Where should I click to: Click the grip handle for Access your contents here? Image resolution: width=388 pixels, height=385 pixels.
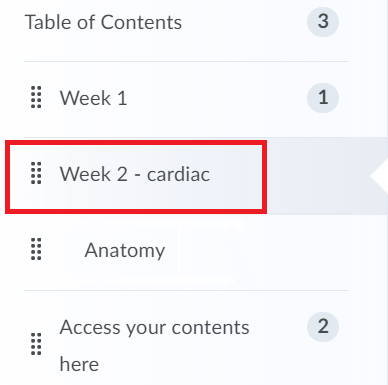coord(36,344)
